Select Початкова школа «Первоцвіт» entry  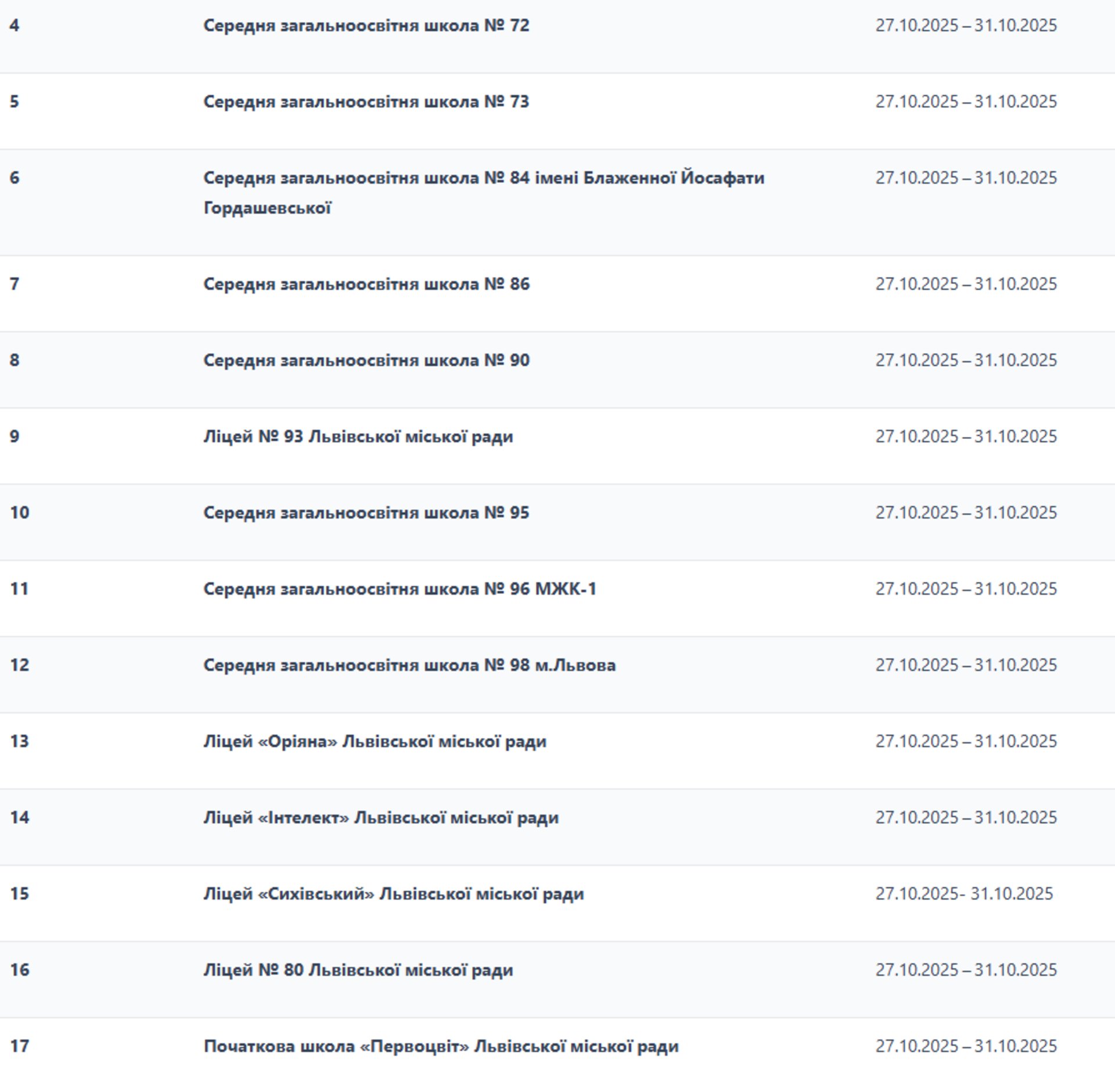click(441, 1046)
